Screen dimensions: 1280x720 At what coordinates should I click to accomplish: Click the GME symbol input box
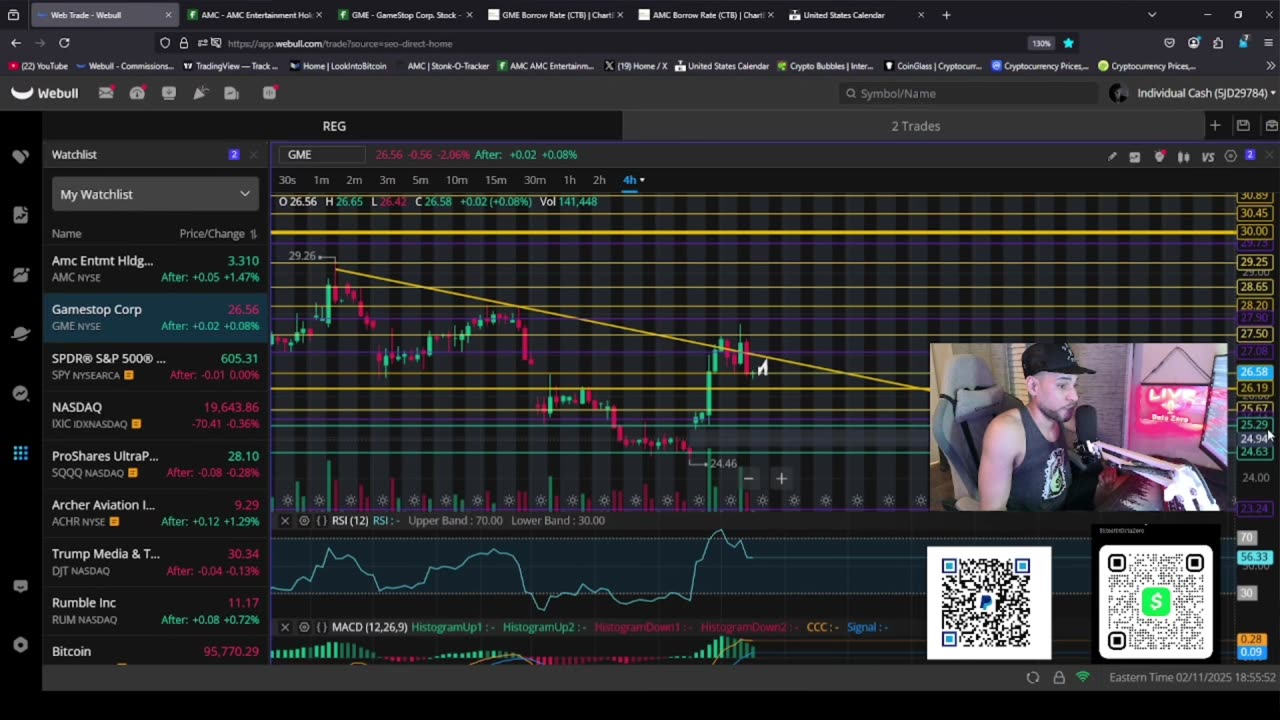point(324,155)
